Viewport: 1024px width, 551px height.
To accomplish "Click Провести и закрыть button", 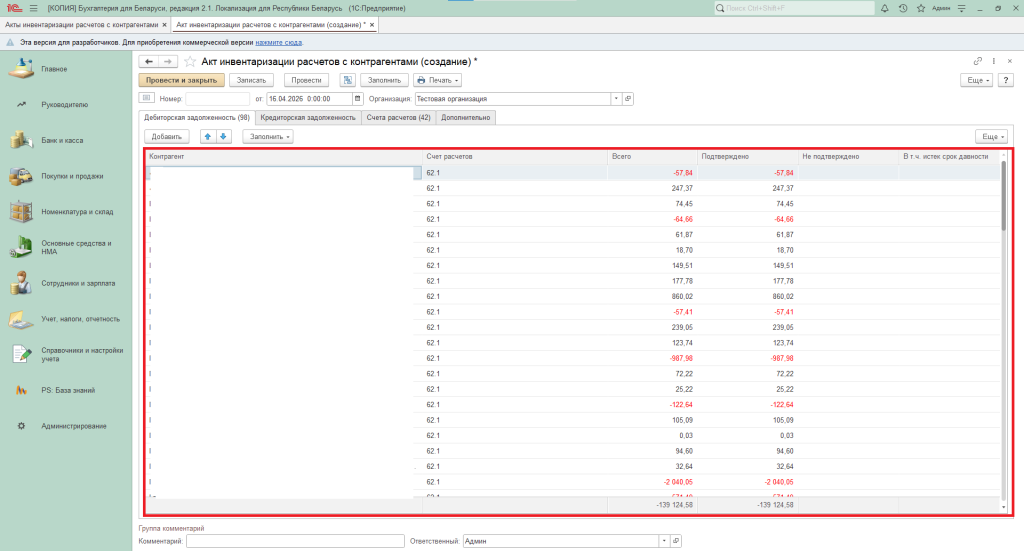I will tap(181, 80).
